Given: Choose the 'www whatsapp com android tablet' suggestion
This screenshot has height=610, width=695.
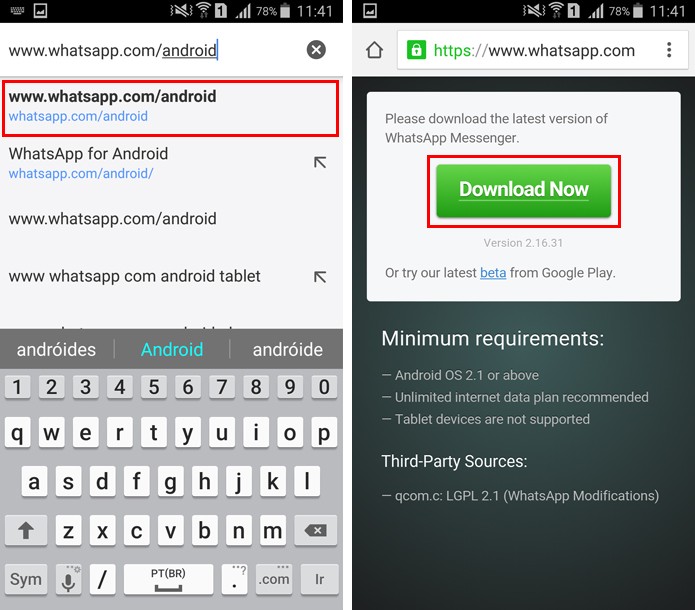Looking at the screenshot, I should point(134,276).
